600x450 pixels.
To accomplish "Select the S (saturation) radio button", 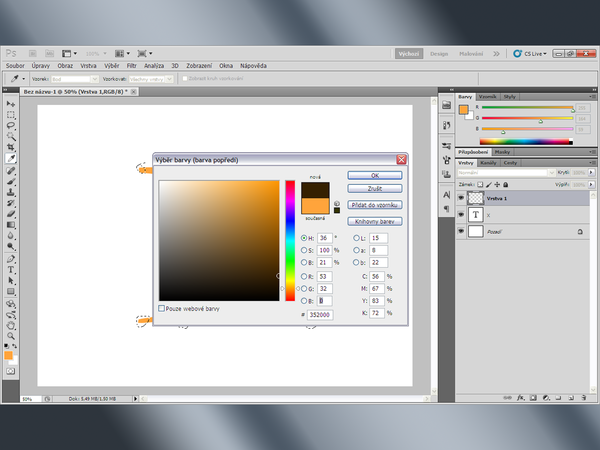I will [x=304, y=249].
